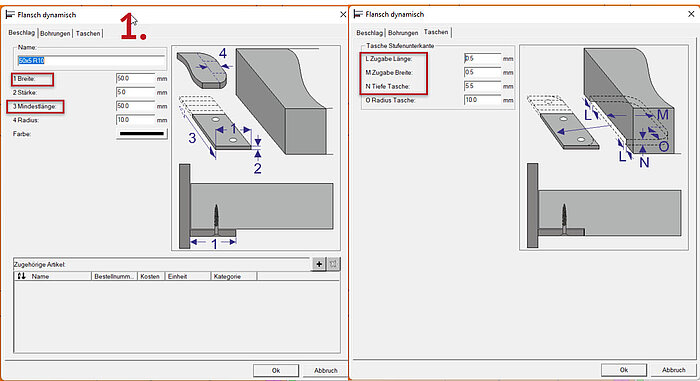Sort by Bestellnumm... column header
700x381 pixels.
click(x=114, y=276)
